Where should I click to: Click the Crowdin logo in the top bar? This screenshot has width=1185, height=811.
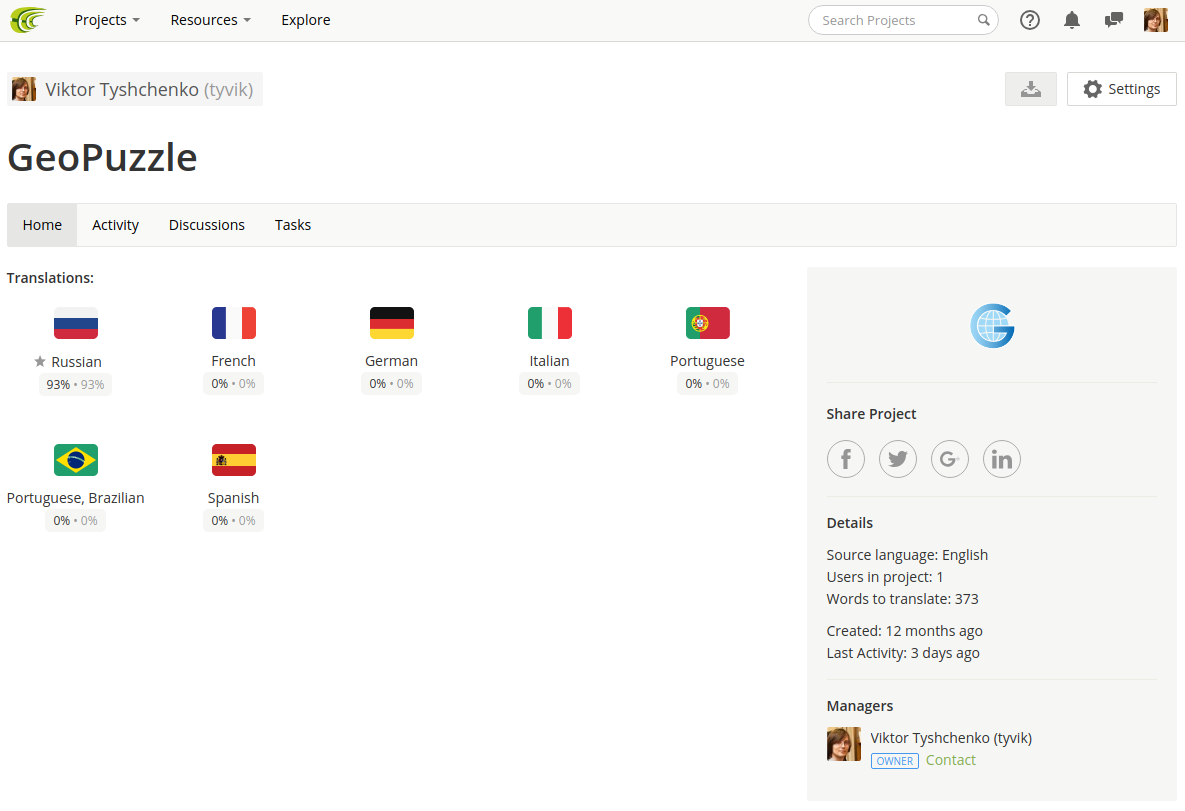pyautogui.click(x=28, y=20)
